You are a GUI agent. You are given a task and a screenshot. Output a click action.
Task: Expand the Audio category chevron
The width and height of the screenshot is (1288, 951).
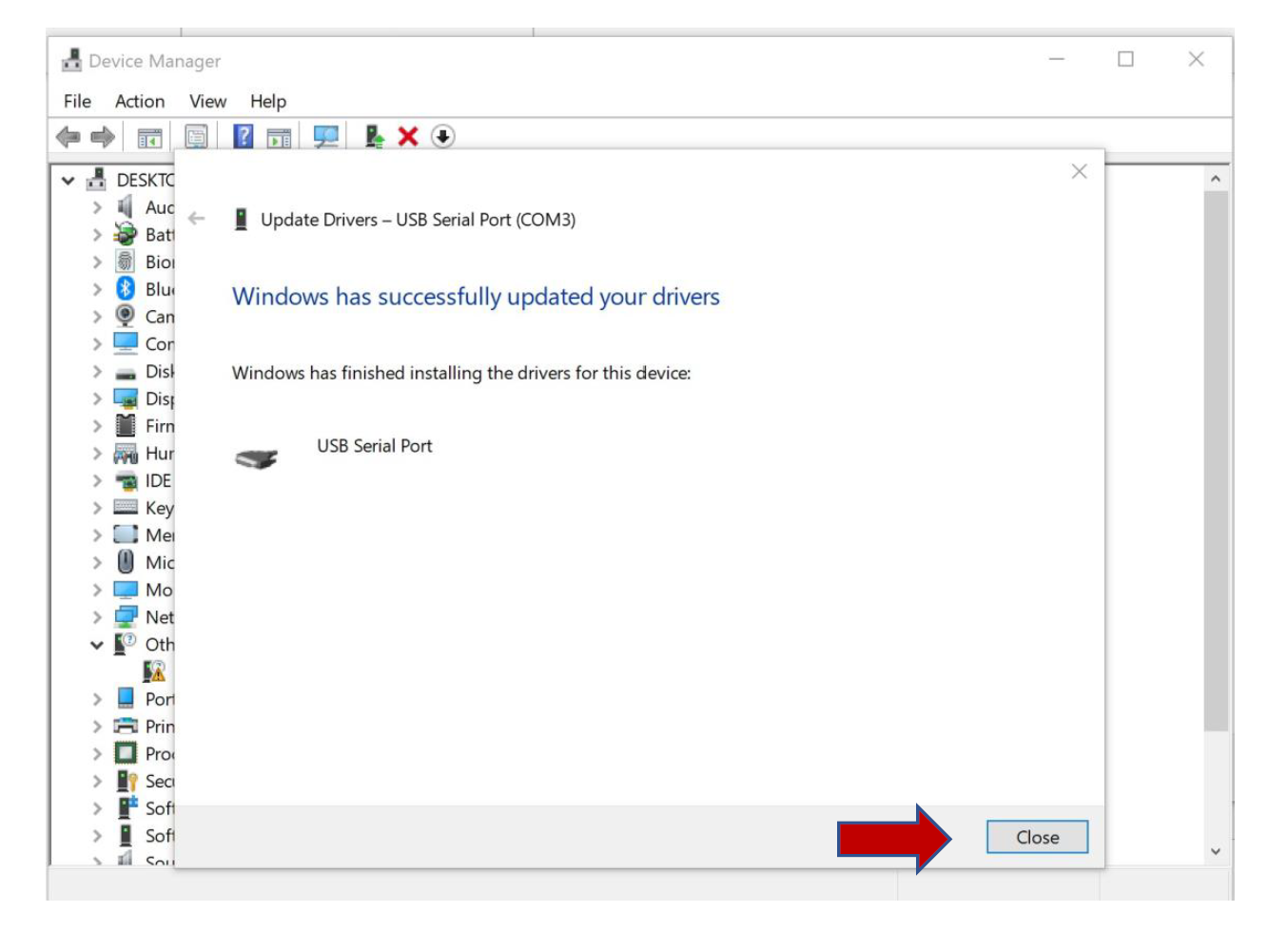(x=97, y=207)
